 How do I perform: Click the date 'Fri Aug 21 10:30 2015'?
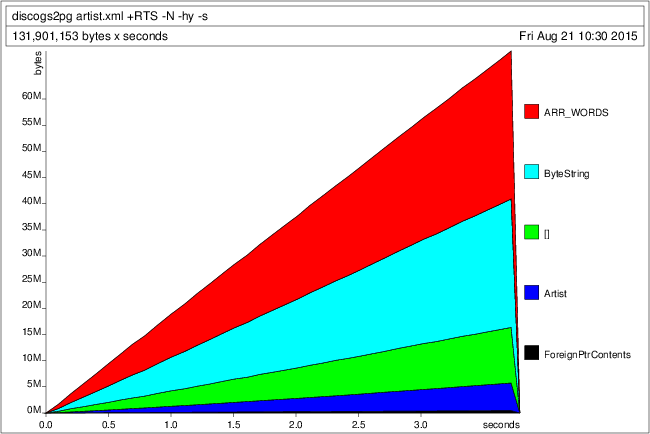pos(578,36)
